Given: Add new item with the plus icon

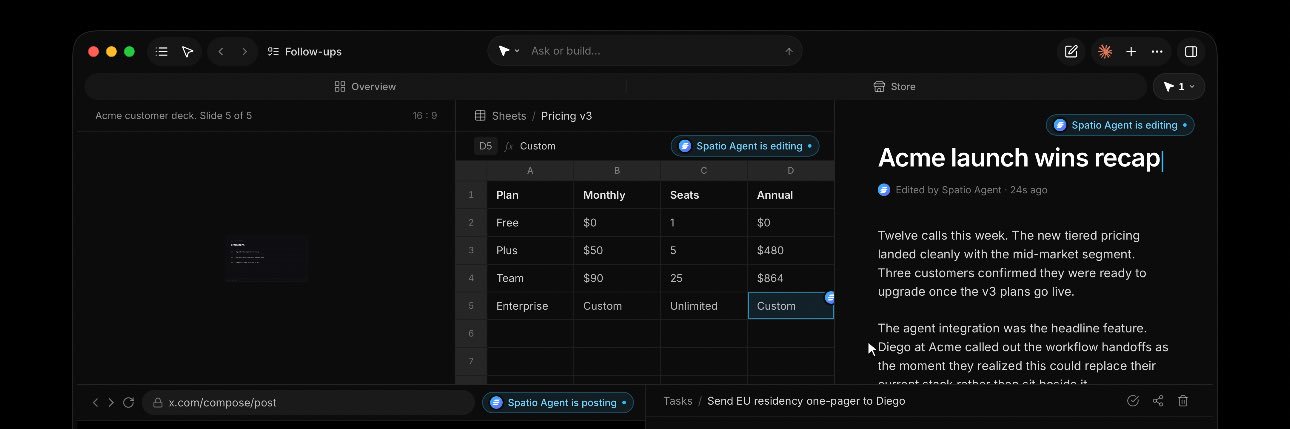Looking at the screenshot, I should [x=1131, y=51].
